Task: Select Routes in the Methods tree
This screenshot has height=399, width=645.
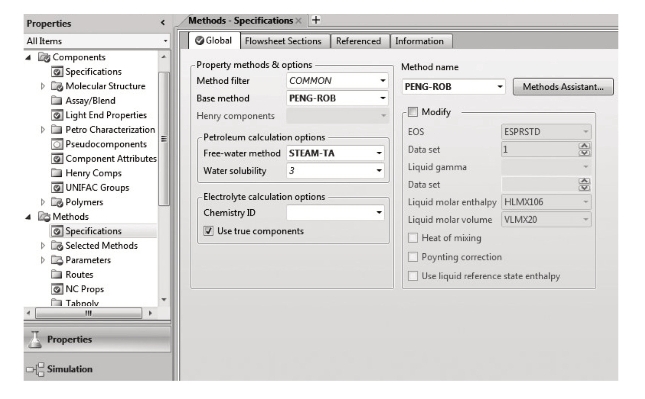Action: [x=79, y=275]
